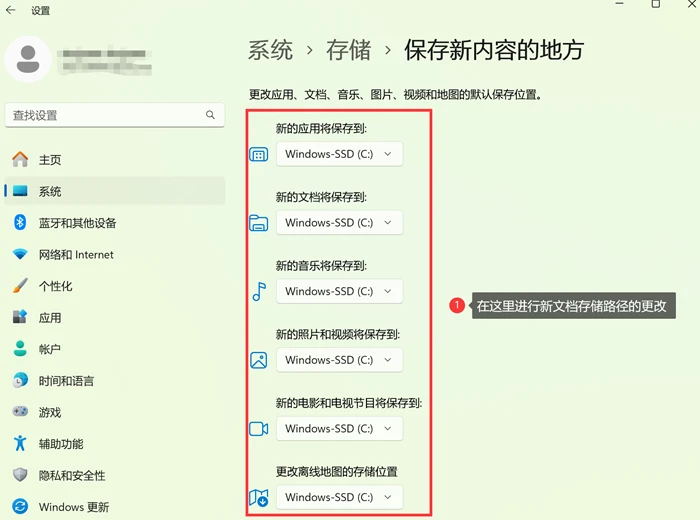Go to 辅助功能 accessibility settings

(x=115, y=444)
